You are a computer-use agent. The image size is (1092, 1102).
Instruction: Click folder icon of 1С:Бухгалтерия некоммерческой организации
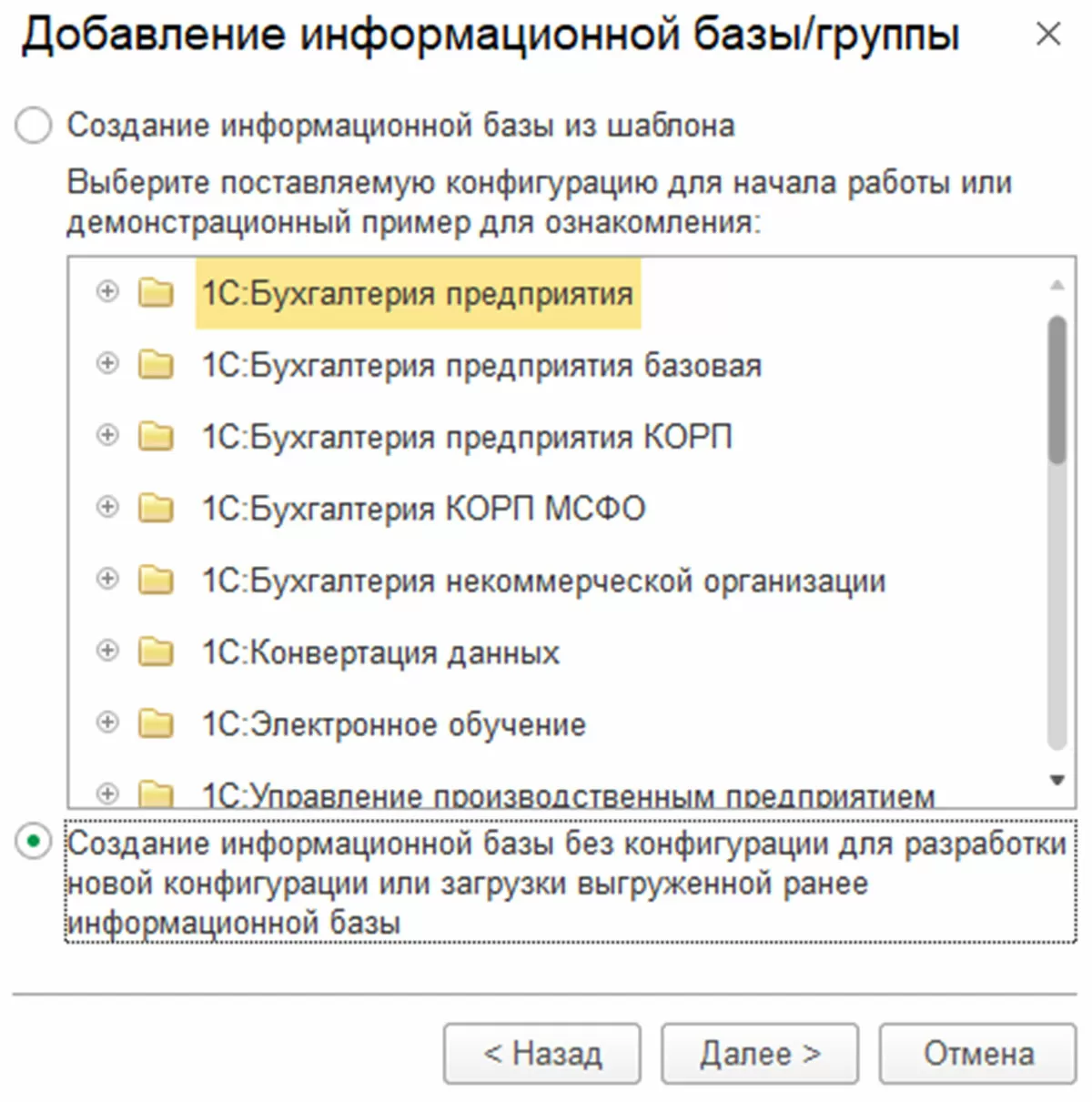pos(156,580)
